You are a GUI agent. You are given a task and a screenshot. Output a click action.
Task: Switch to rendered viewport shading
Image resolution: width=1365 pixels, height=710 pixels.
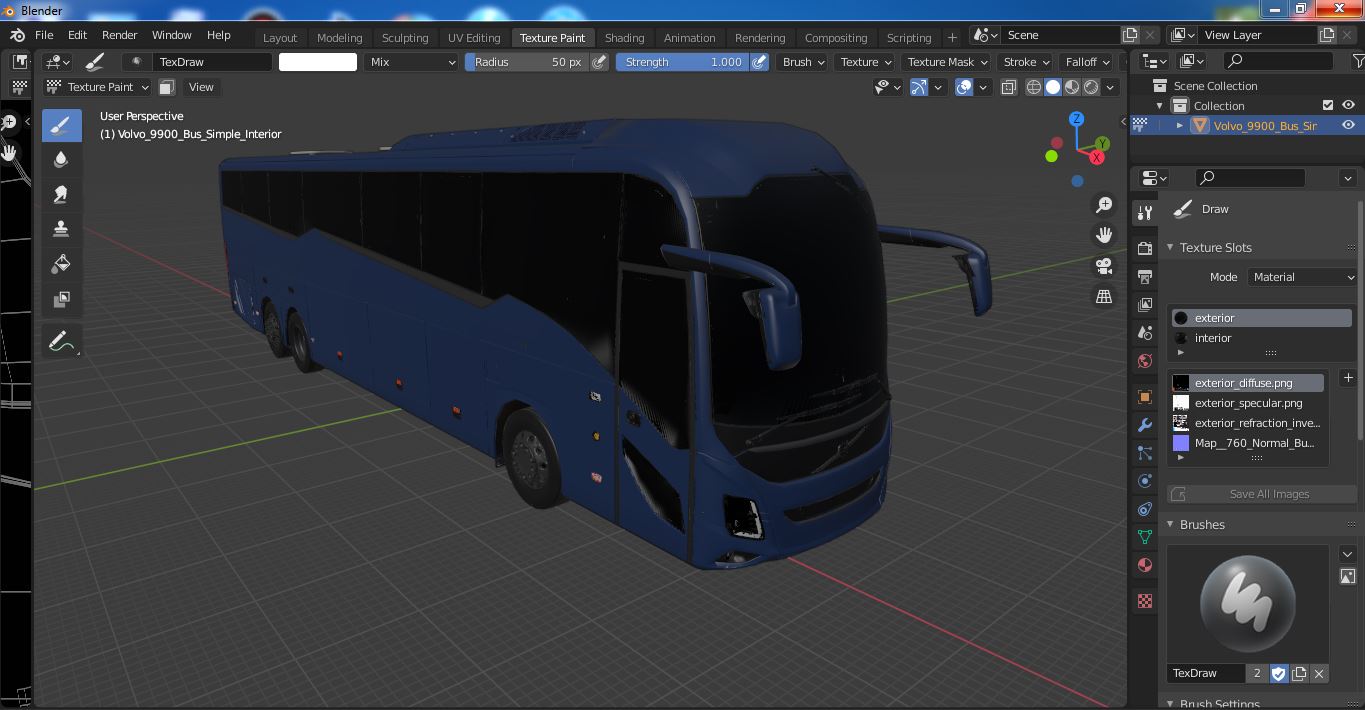point(1091,87)
